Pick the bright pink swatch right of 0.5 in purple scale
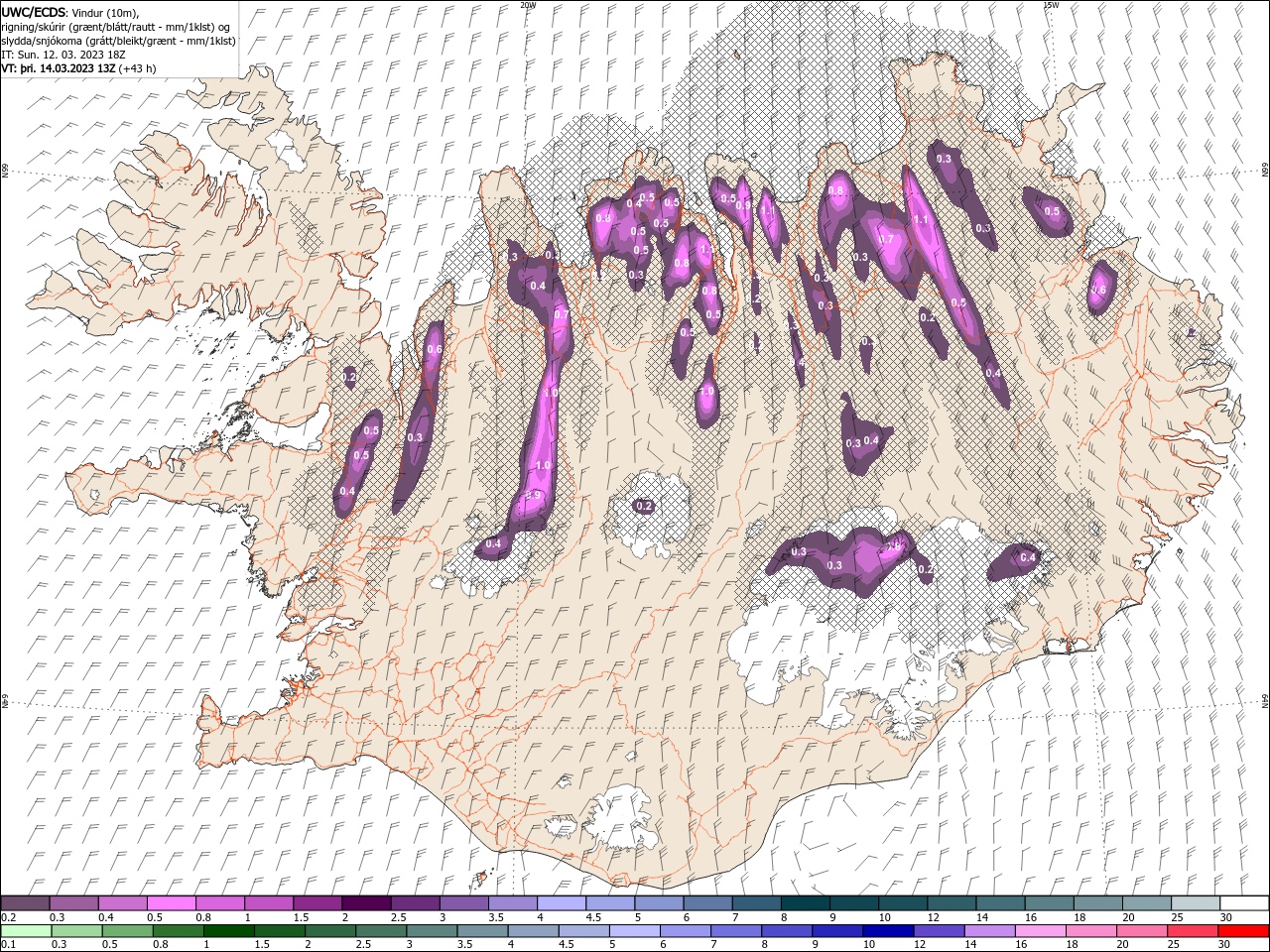 [171, 903]
